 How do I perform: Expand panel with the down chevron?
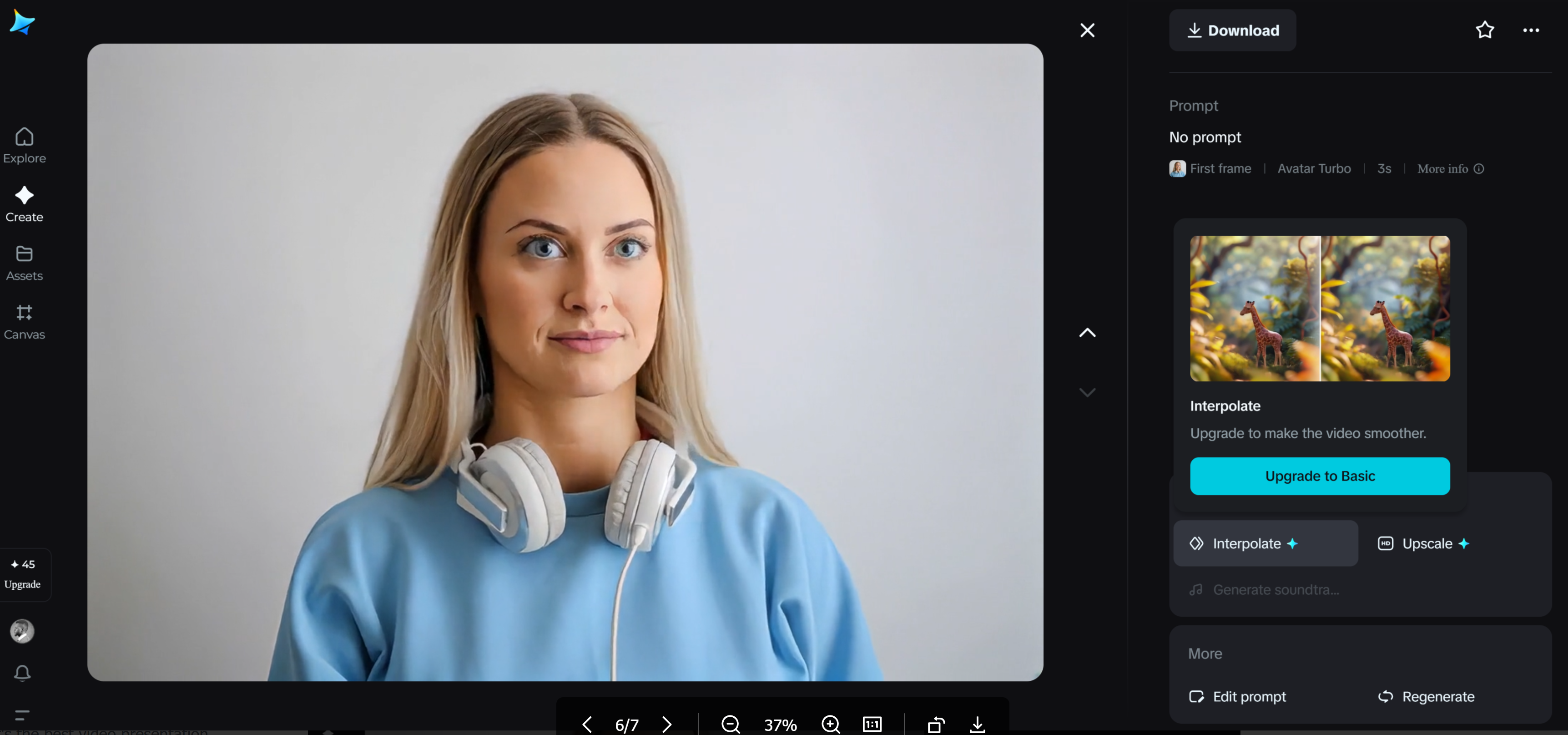tap(1087, 392)
